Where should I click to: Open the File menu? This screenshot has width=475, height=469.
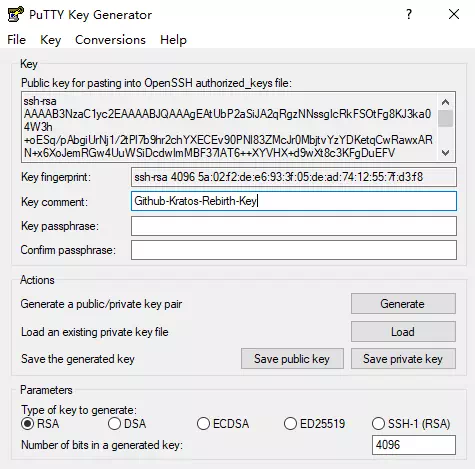coord(16,40)
